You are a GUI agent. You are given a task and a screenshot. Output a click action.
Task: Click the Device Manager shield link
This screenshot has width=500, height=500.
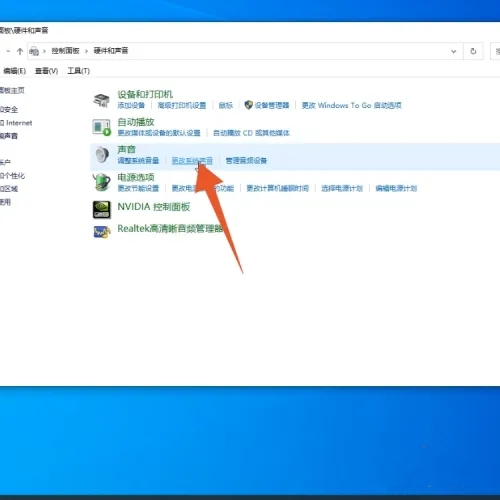[x=267, y=105]
